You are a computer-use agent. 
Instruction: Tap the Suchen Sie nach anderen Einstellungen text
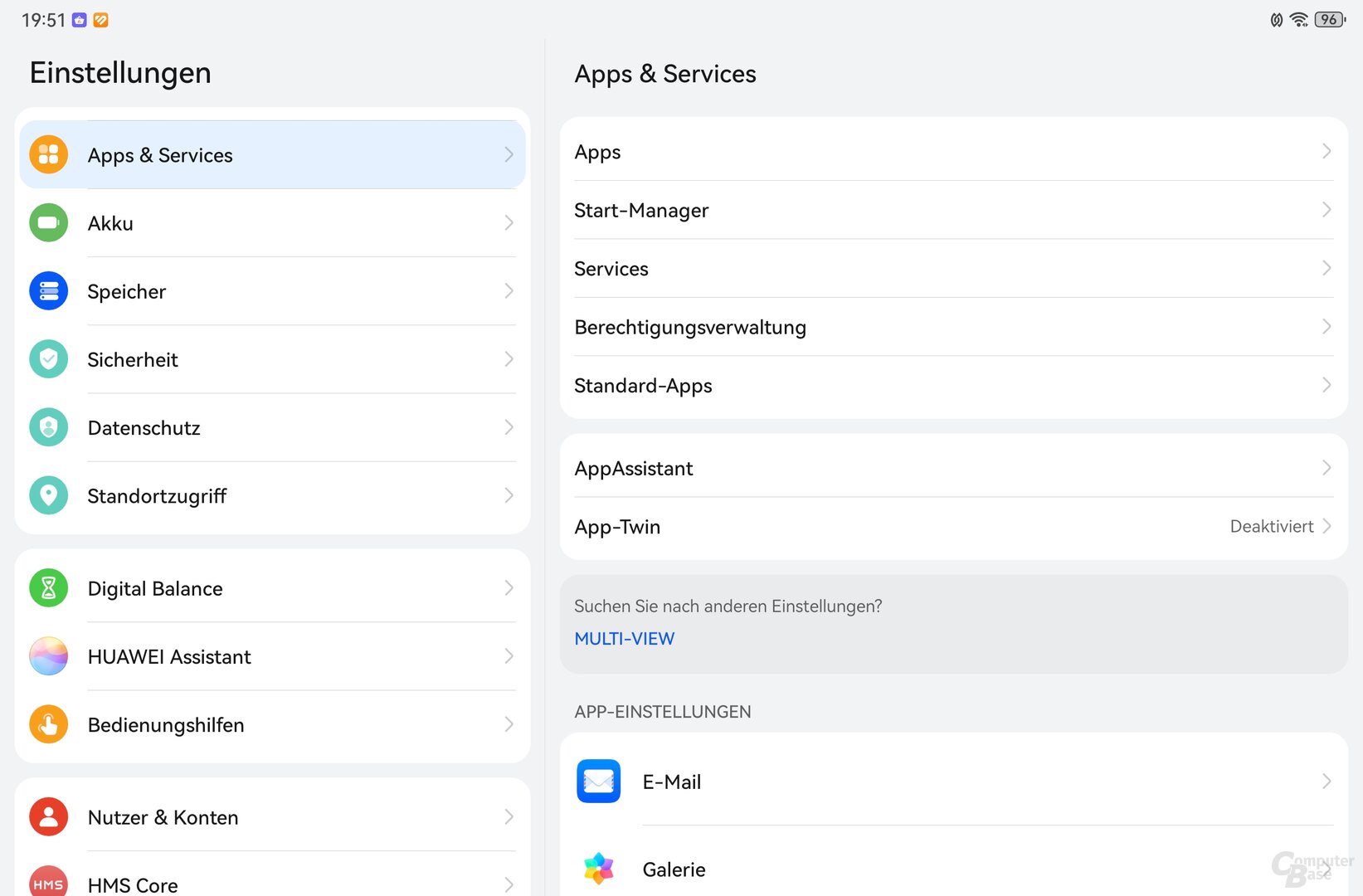[728, 606]
